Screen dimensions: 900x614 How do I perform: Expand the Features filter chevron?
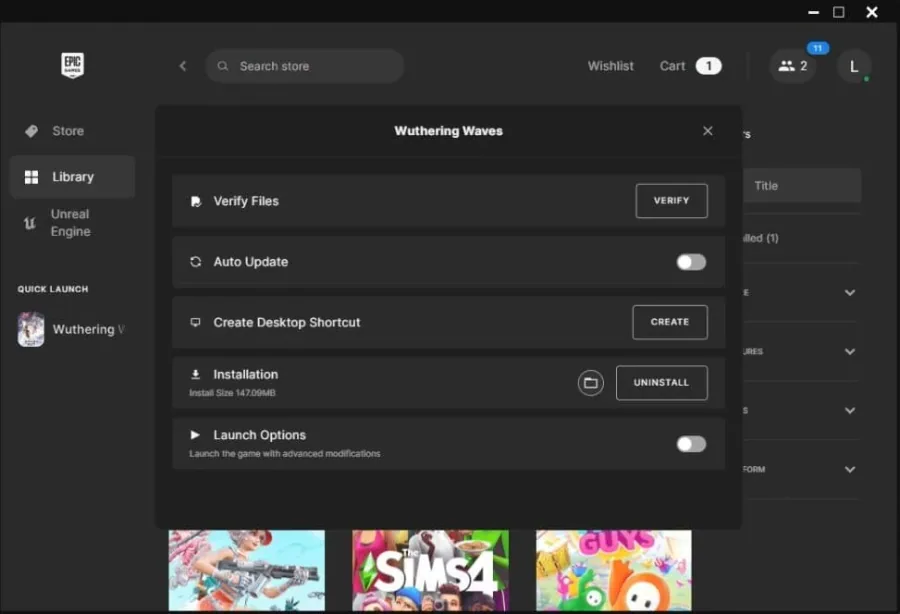click(x=849, y=352)
